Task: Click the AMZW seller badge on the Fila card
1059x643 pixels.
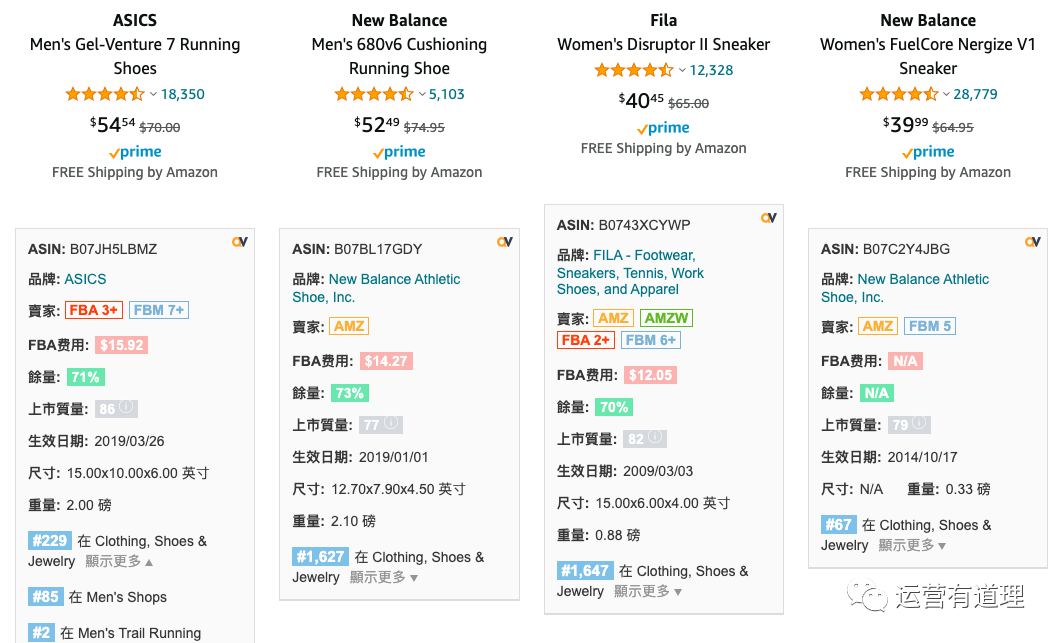Action: pos(665,318)
